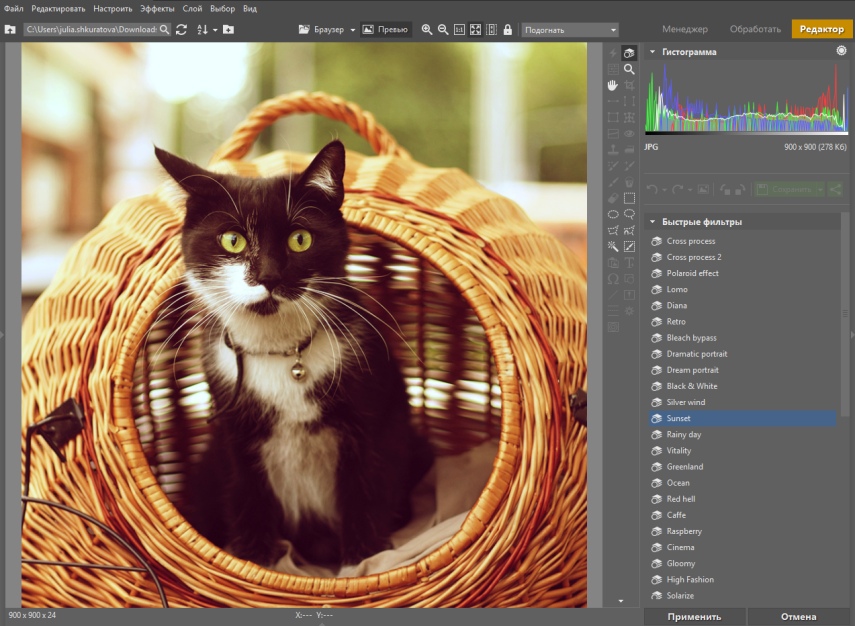Open the Выбор menu

coord(222,9)
